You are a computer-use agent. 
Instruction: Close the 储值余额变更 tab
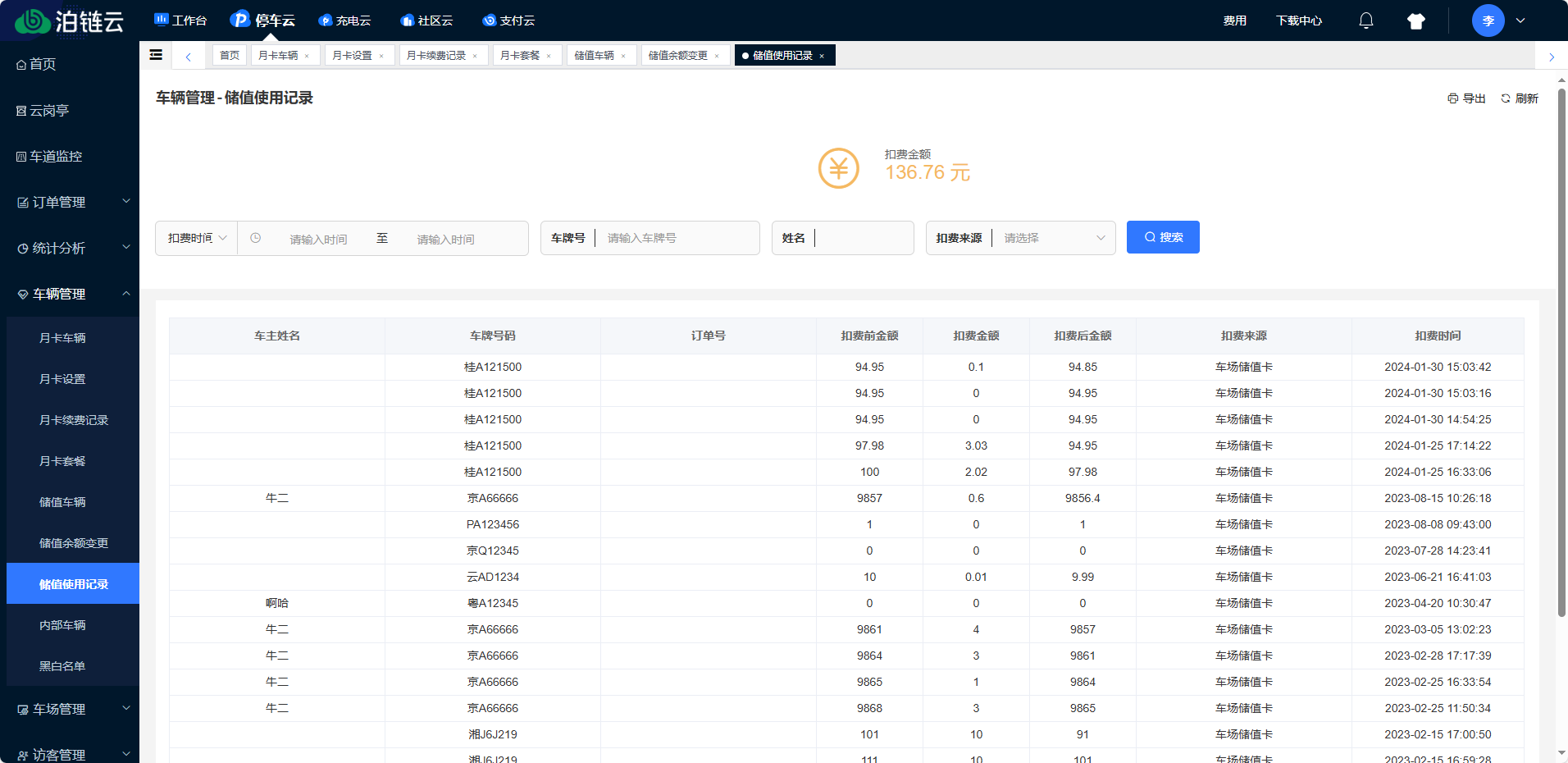pyautogui.click(x=717, y=56)
